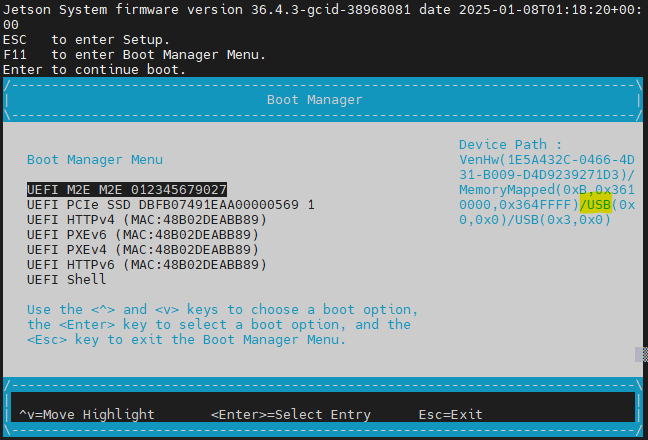
Task: Launch the UEFI Shell entry
Action: pos(67,280)
